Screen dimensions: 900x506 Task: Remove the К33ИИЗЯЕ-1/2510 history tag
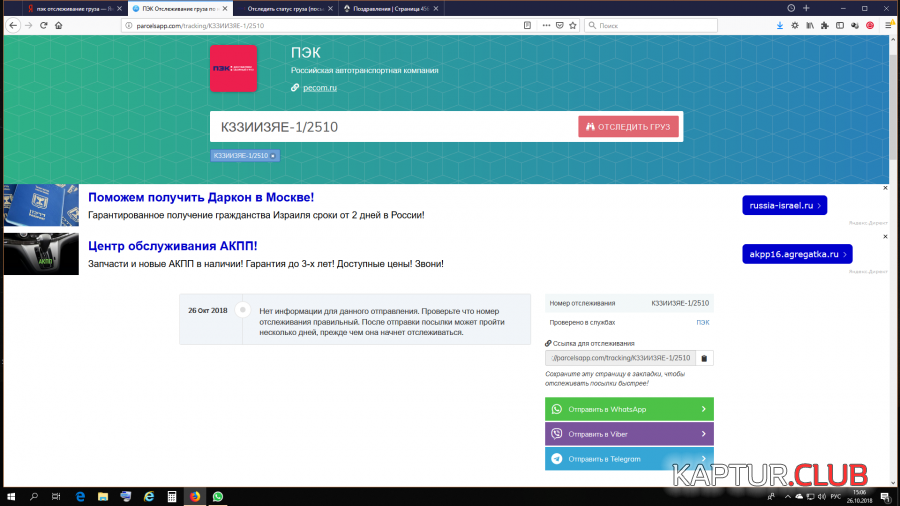coord(273,155)
